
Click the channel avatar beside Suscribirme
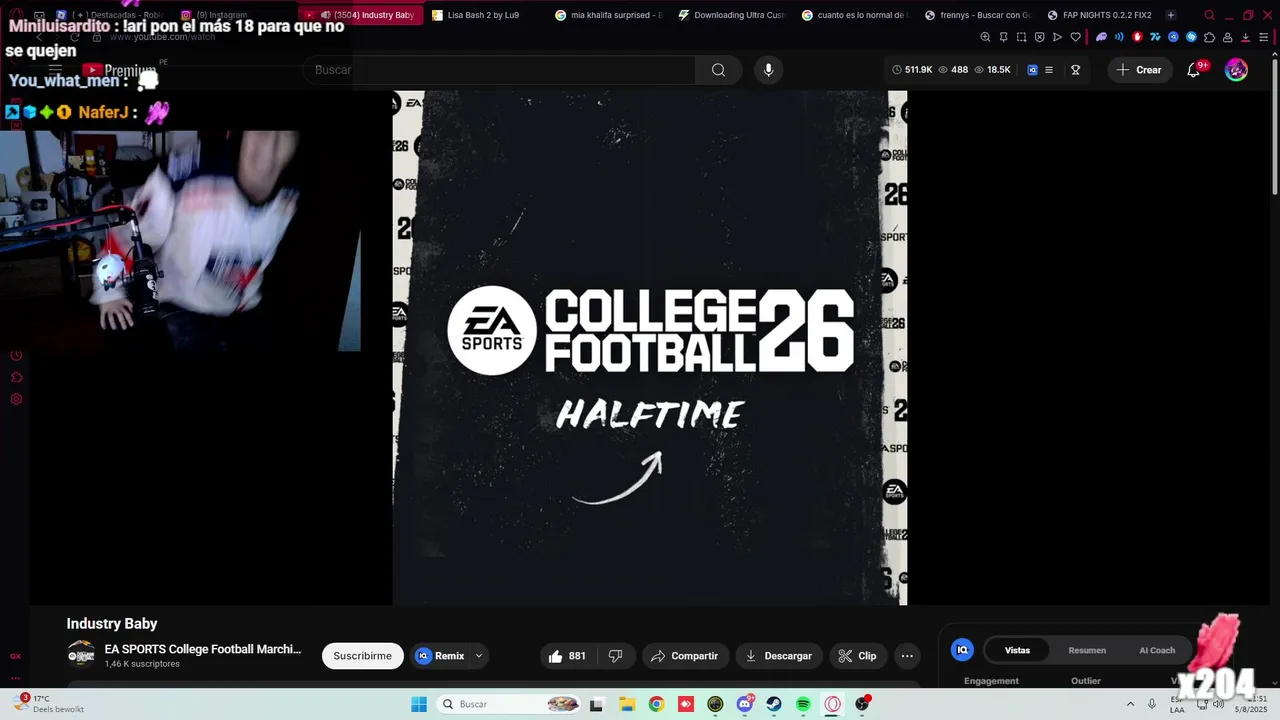(81, 655)
